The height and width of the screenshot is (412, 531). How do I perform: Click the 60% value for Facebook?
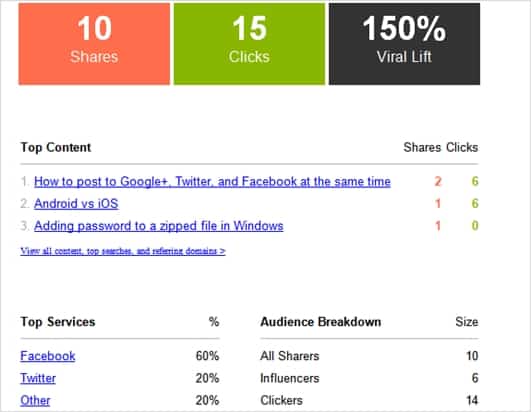[208, 356]
